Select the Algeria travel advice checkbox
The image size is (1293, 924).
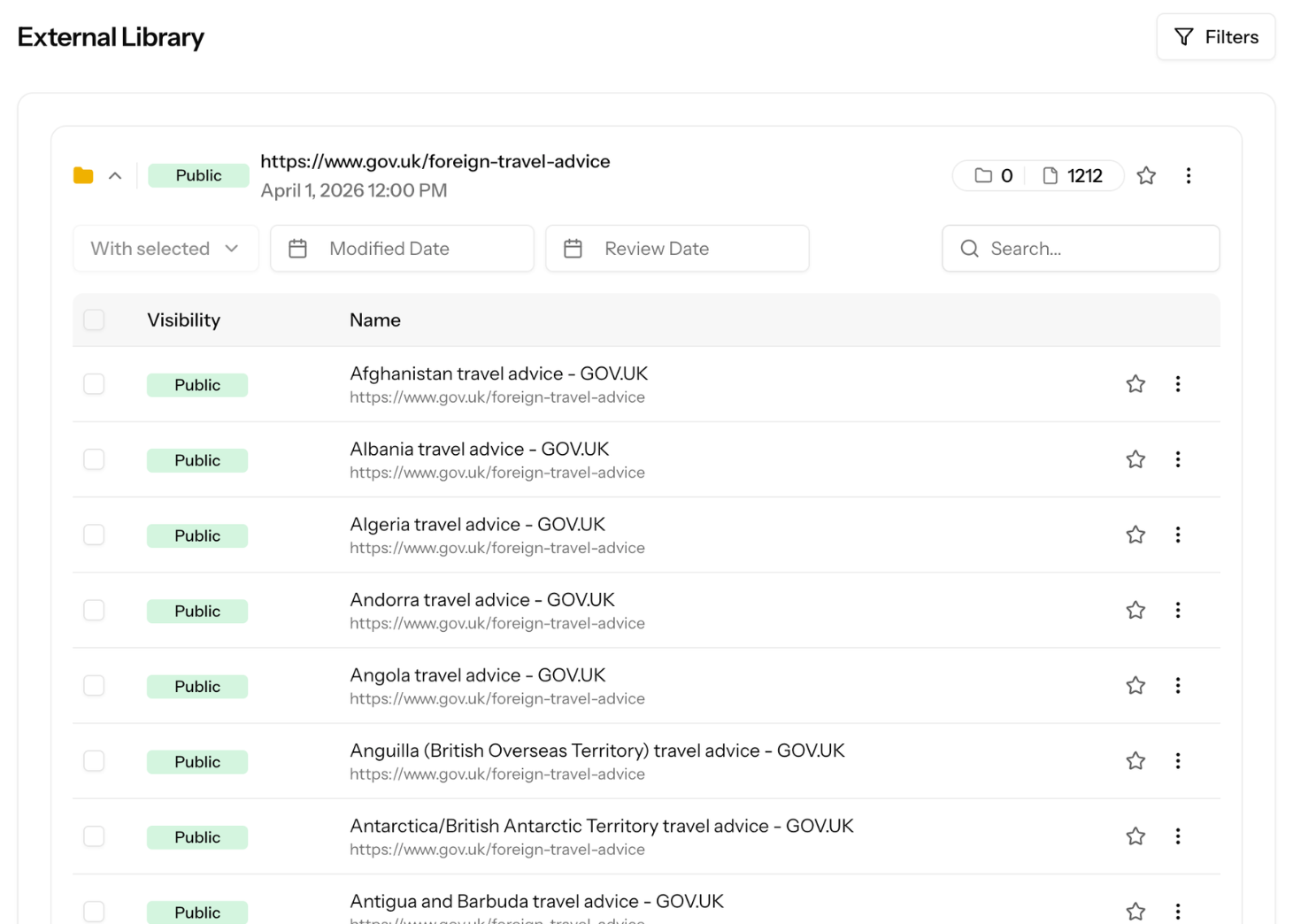94,535
